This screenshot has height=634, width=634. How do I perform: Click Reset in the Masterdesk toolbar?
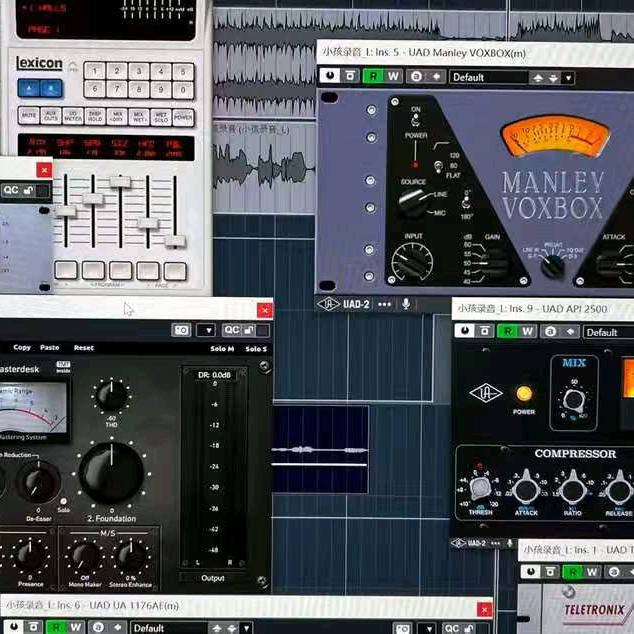(x=84, y=348)
